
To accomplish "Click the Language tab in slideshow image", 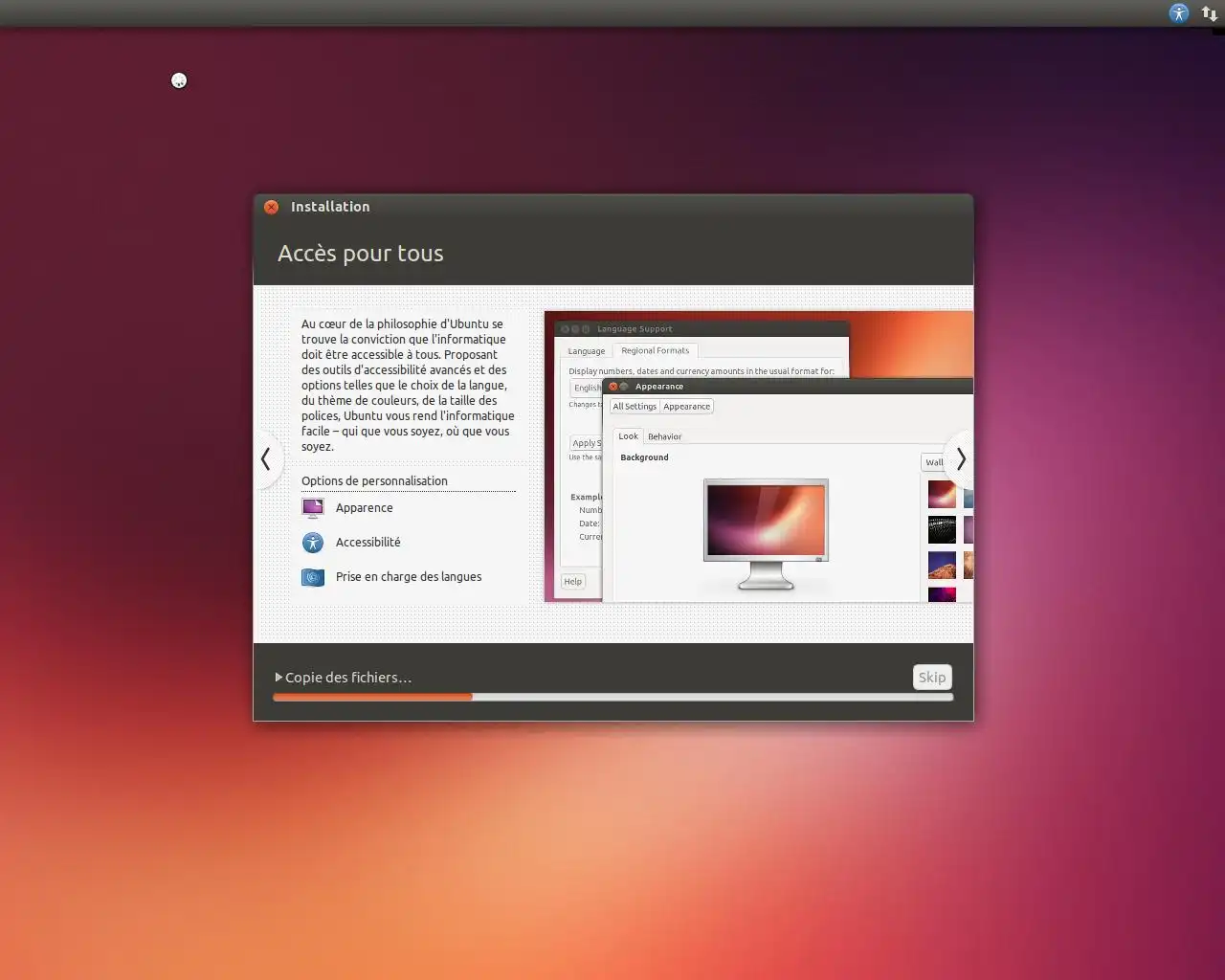I will [x=587, y=351].
